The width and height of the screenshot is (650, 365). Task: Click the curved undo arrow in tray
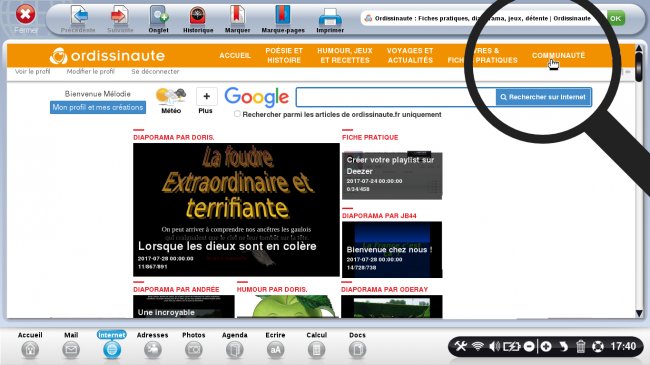[x=563, y=346]
